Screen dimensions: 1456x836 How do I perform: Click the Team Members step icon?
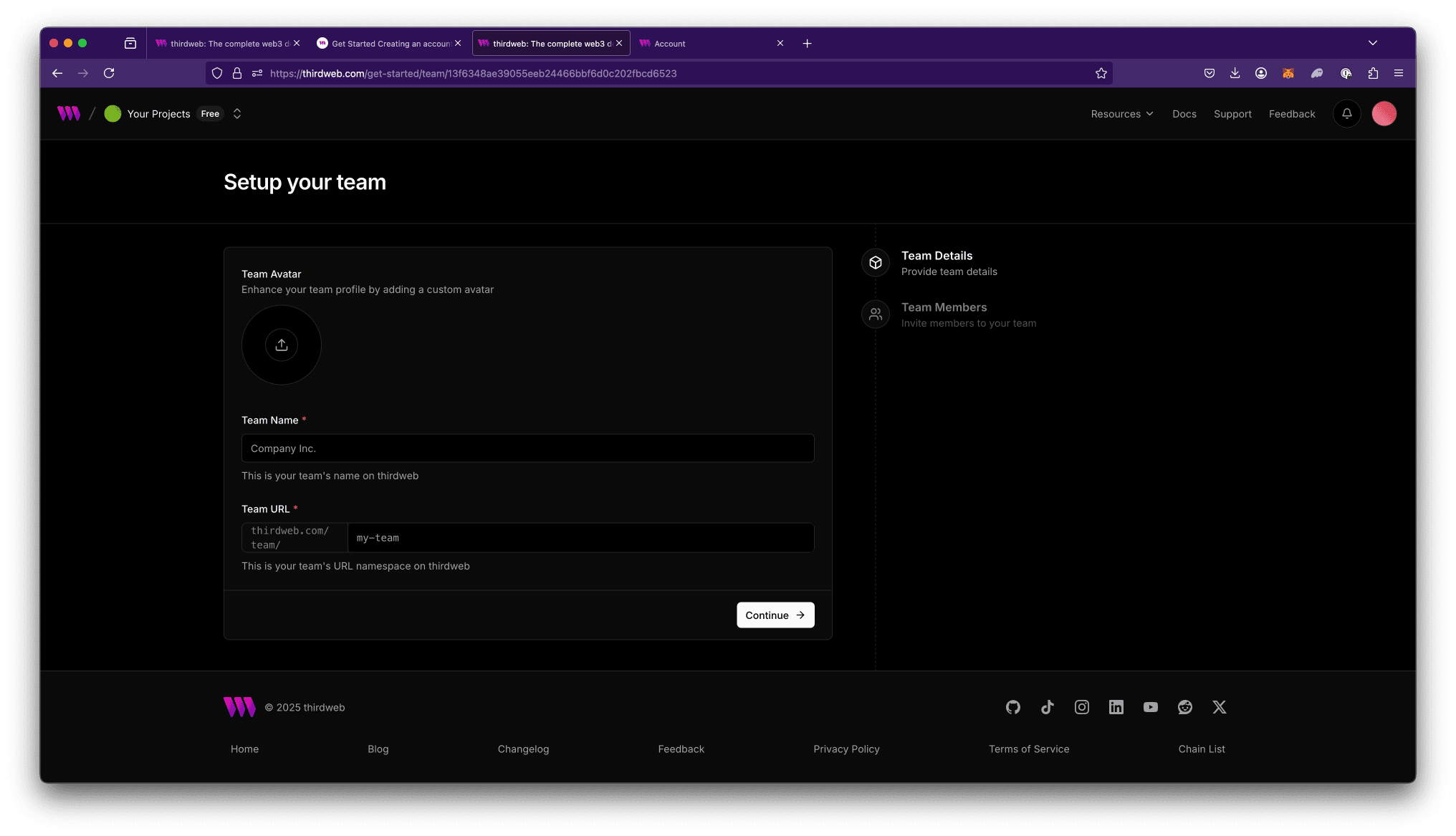point(876,314)
